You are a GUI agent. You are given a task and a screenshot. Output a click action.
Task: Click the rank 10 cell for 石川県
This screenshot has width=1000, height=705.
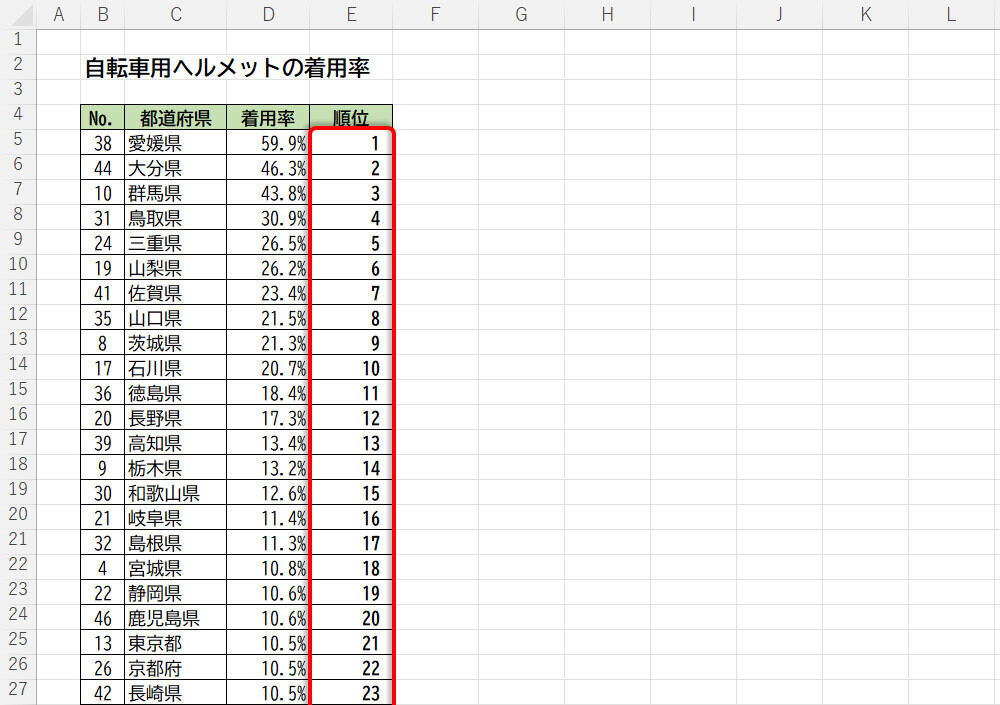tap(351, 368)
